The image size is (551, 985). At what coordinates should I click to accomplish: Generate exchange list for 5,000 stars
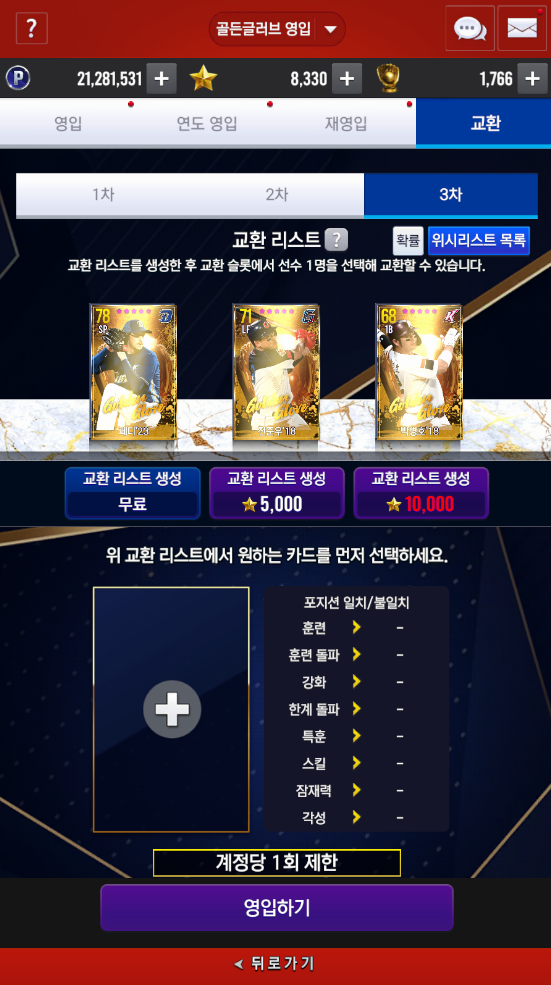[x=276, y=493]
